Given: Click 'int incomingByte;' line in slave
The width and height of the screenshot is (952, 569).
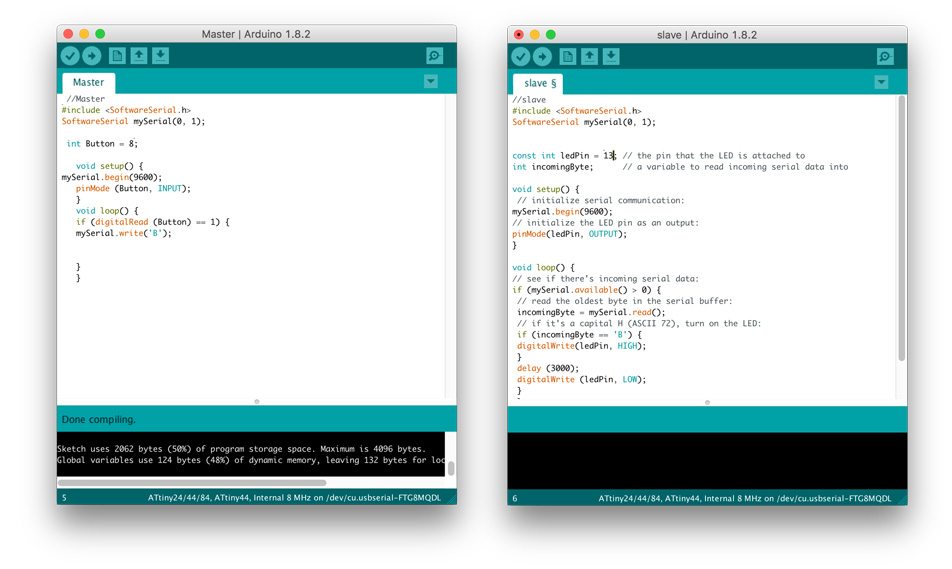Looking at the screenshot, I should pyautogui.click(x=552, y=167).
